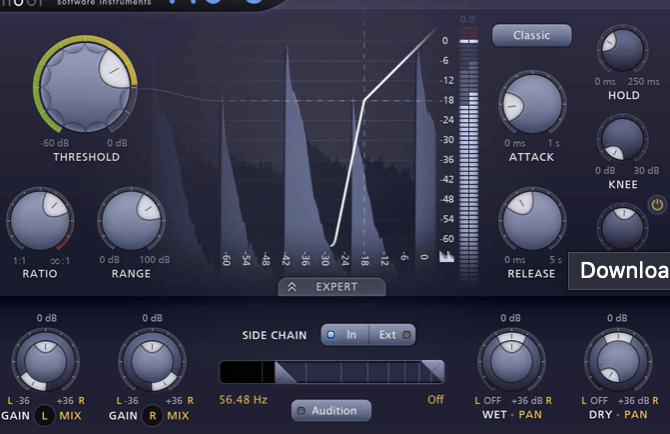The width and height of the screenshot is (670, 434).
Task: Expand the EXPERT panel
Action: coord(332,287)
